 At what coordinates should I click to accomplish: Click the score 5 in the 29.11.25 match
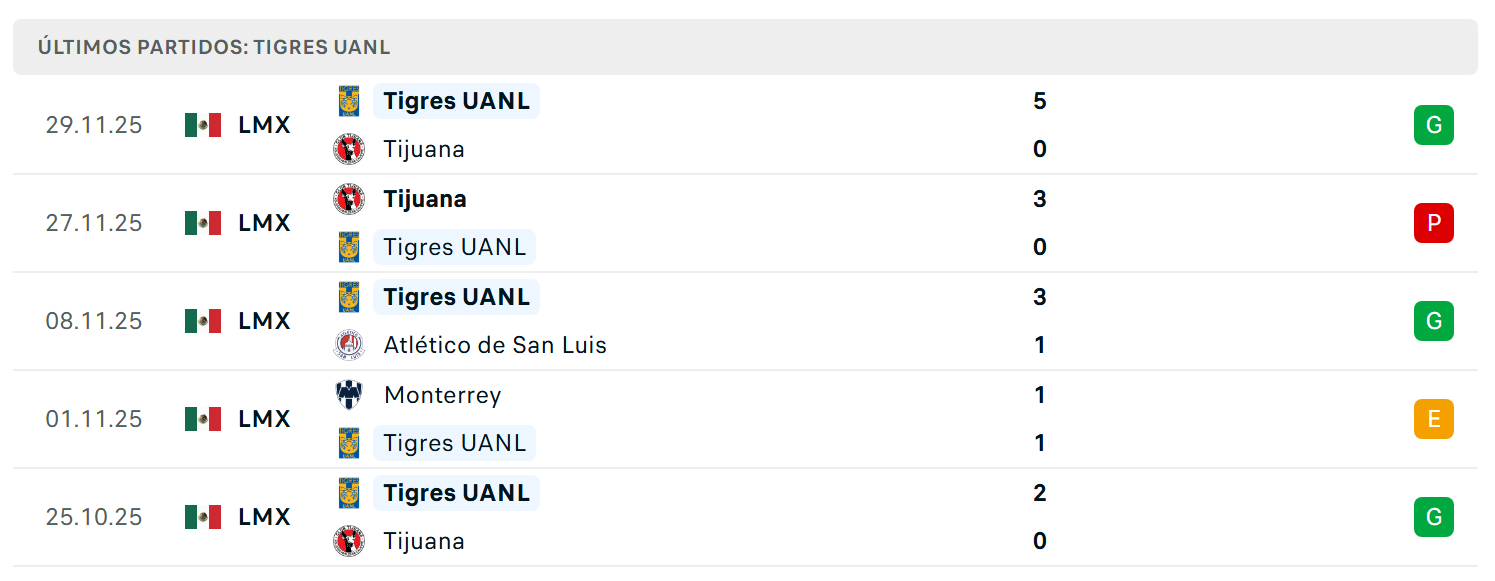coord(1040,101)
